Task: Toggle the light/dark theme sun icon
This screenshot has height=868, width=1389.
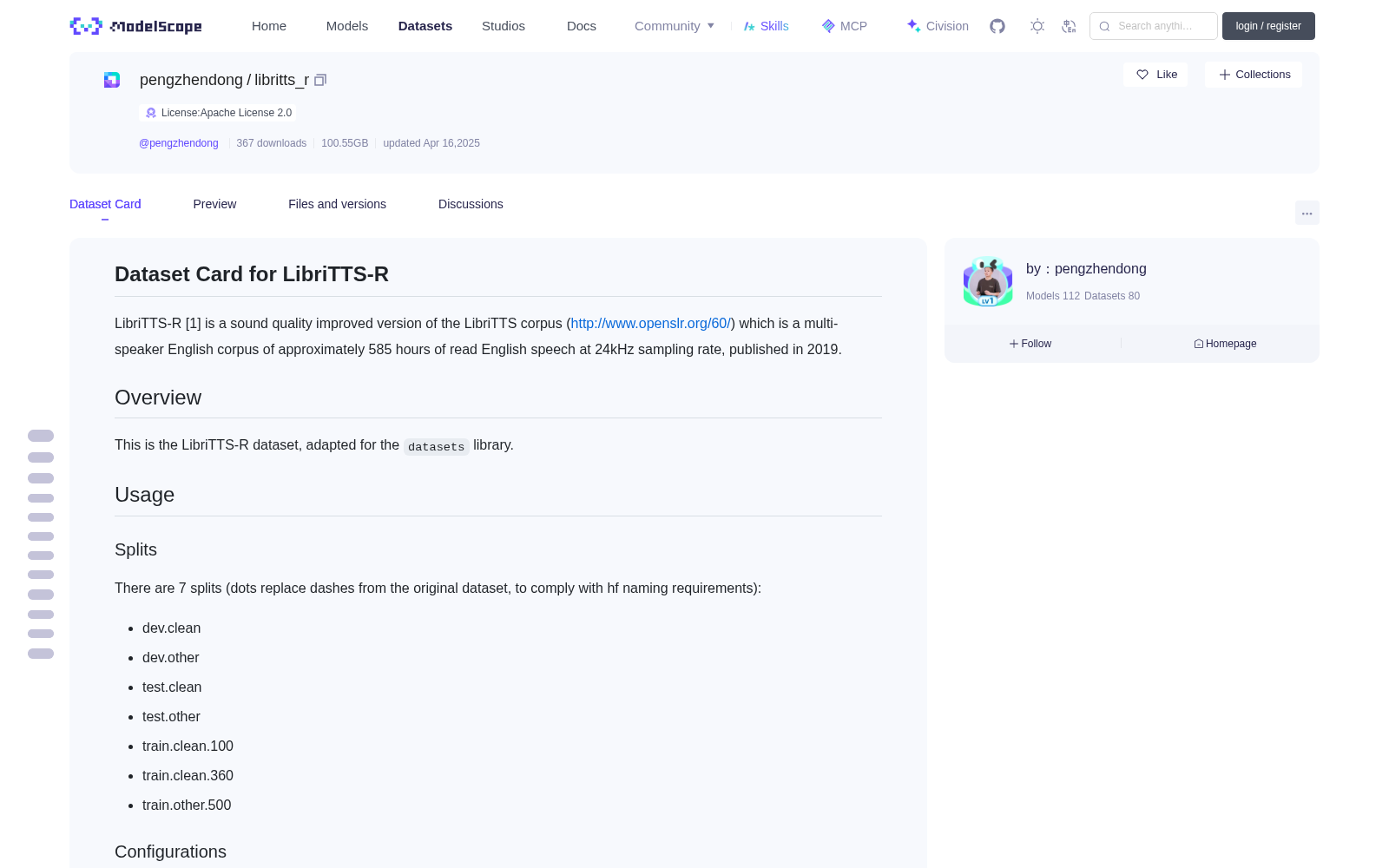Action: pyautogui.click(x=1037, y=26)
